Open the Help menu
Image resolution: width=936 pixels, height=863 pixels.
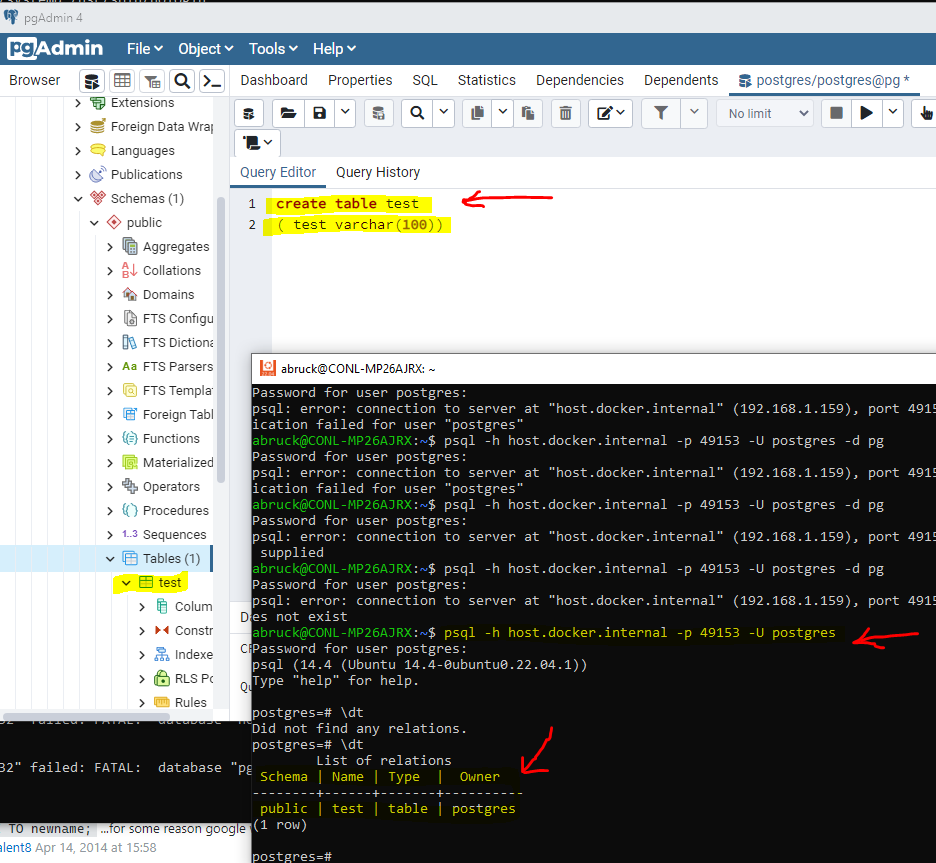click(334, 49)
